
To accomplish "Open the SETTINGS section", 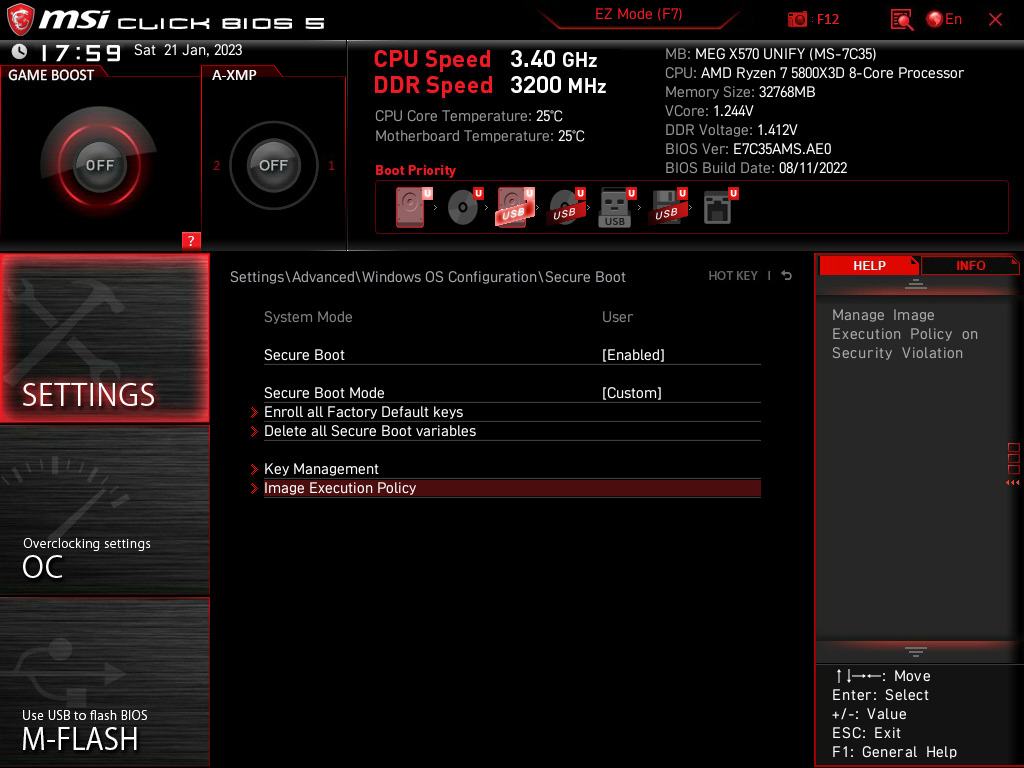I will click(x=104, y=338).
